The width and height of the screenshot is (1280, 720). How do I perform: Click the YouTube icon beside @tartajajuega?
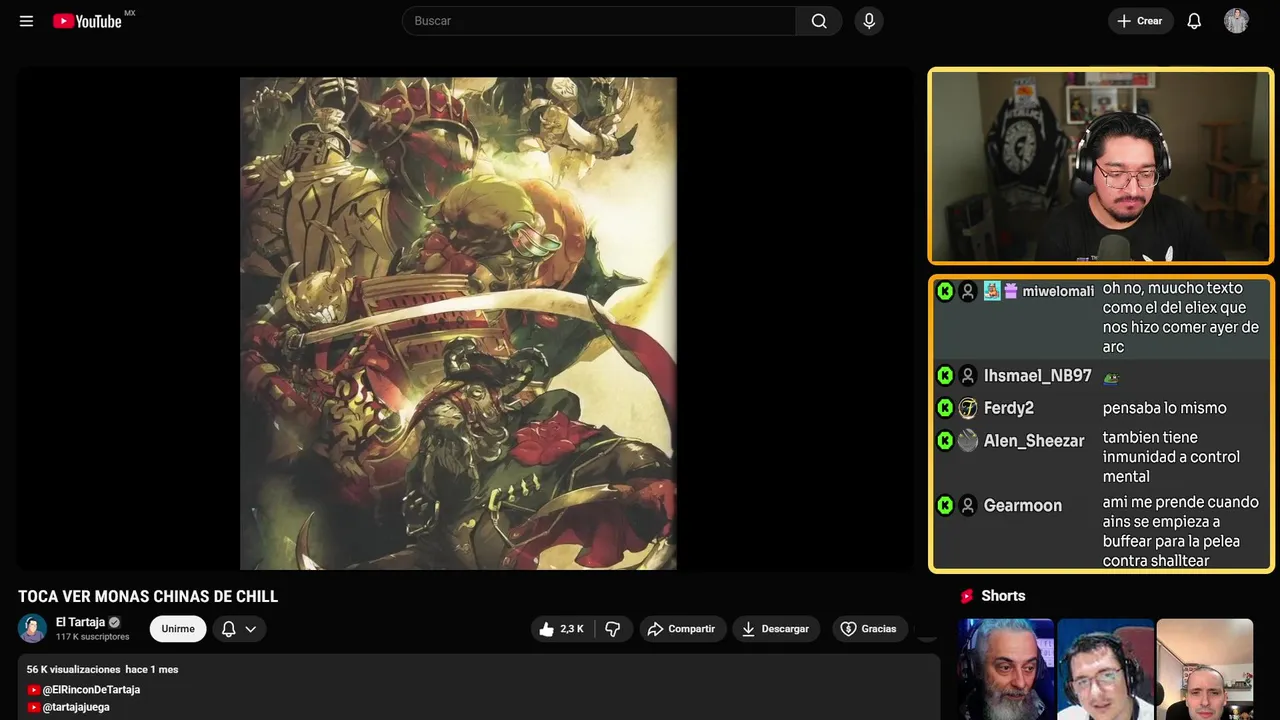pyautogui.click(x=34, y=707)
